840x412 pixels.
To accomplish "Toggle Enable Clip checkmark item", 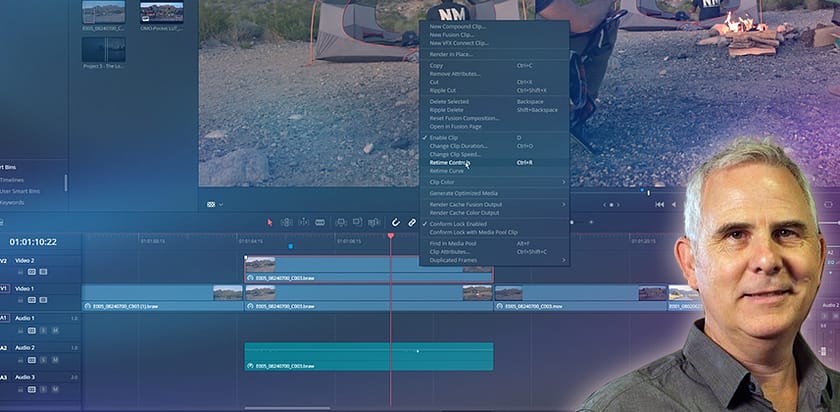I will pyautogui.click(x=493, y=138).
